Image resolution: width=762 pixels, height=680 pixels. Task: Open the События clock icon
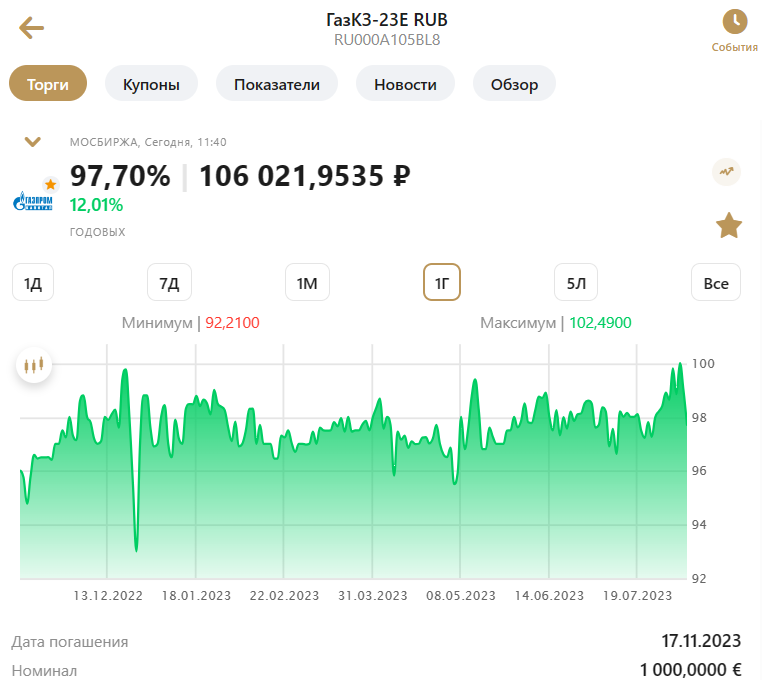point(734,22)
